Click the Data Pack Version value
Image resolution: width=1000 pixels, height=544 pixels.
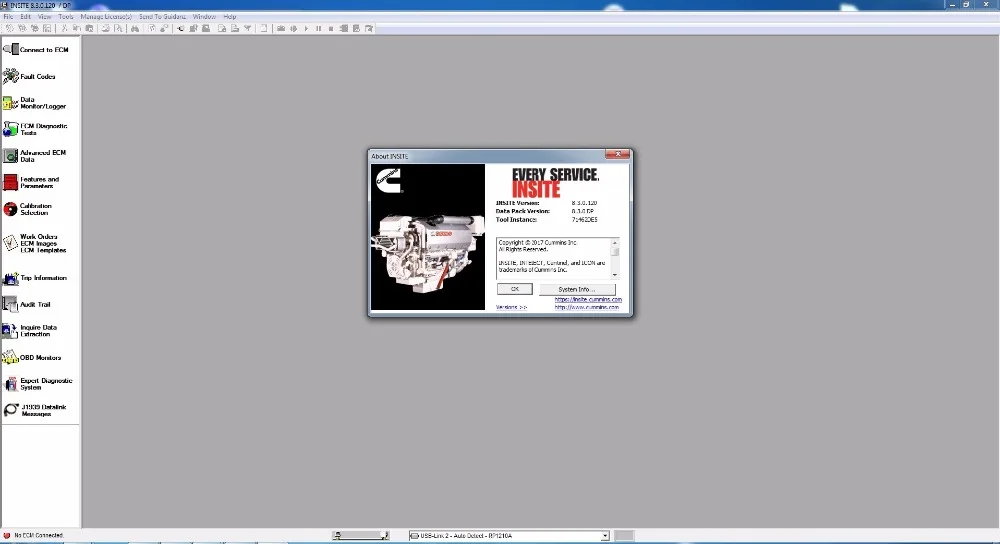(x=582, y=211)
